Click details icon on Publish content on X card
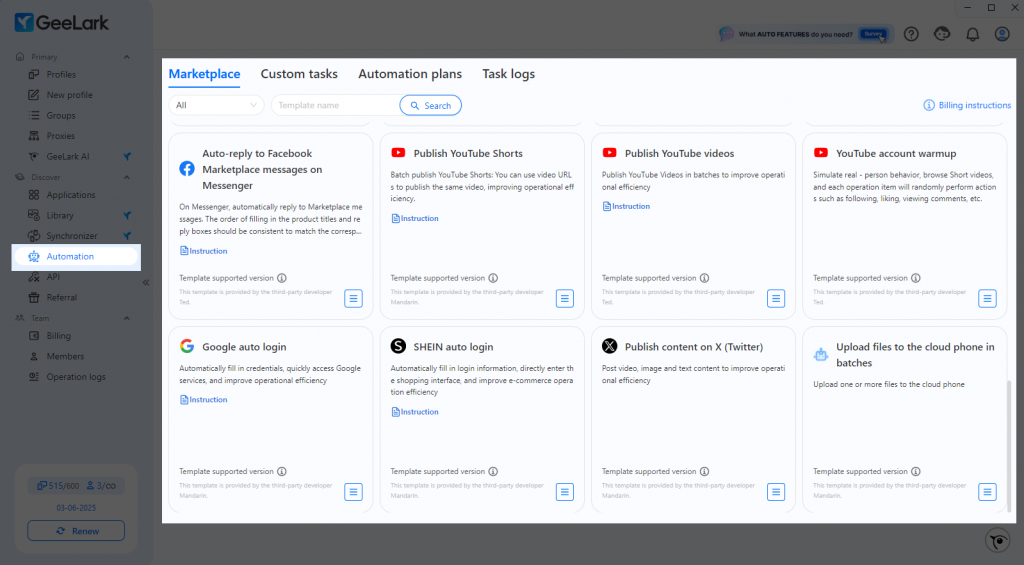Image resolution: width=1024 pixels, height=565 pixels. pos(776,492)
